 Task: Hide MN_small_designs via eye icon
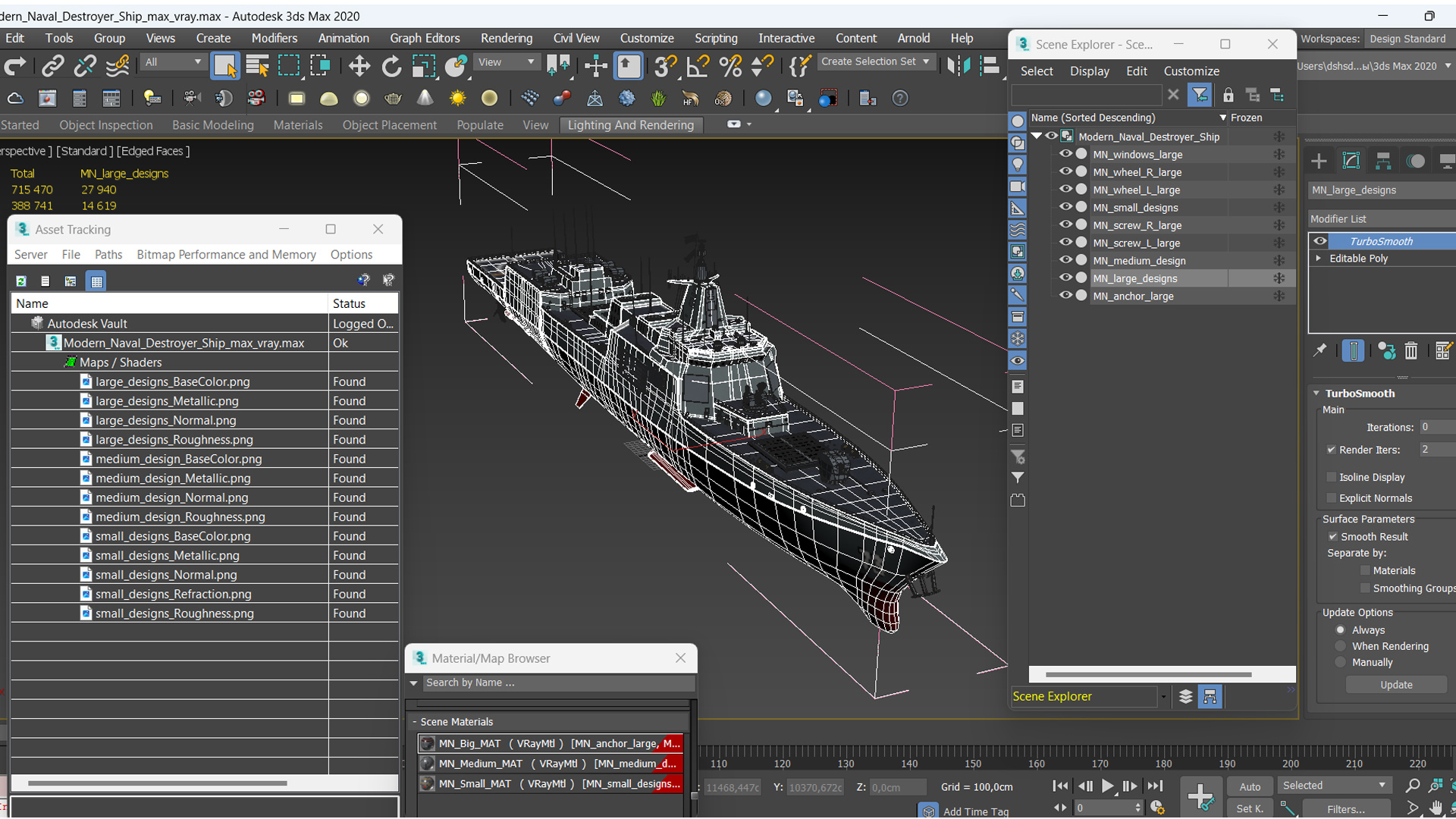click(1065, 207)
